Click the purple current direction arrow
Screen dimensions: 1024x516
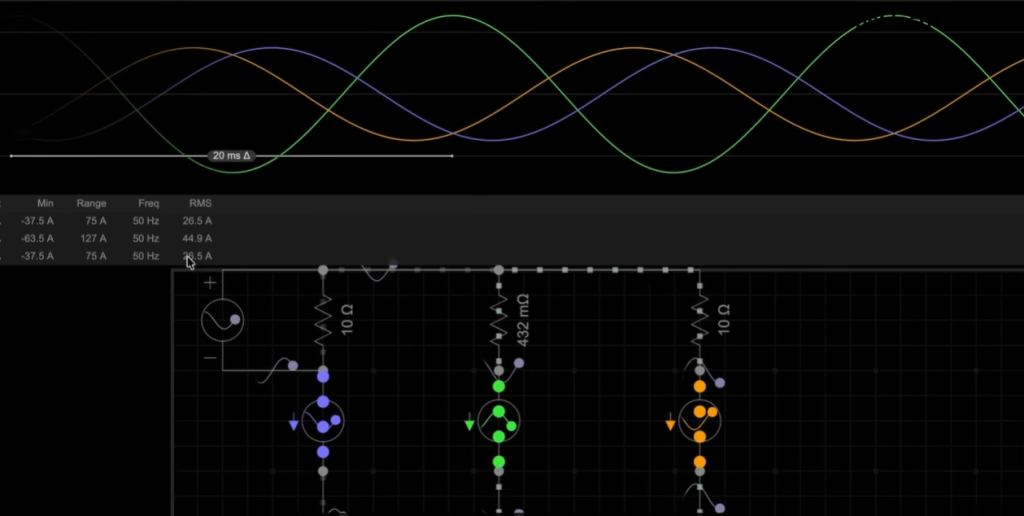click(x=293, y=425)
